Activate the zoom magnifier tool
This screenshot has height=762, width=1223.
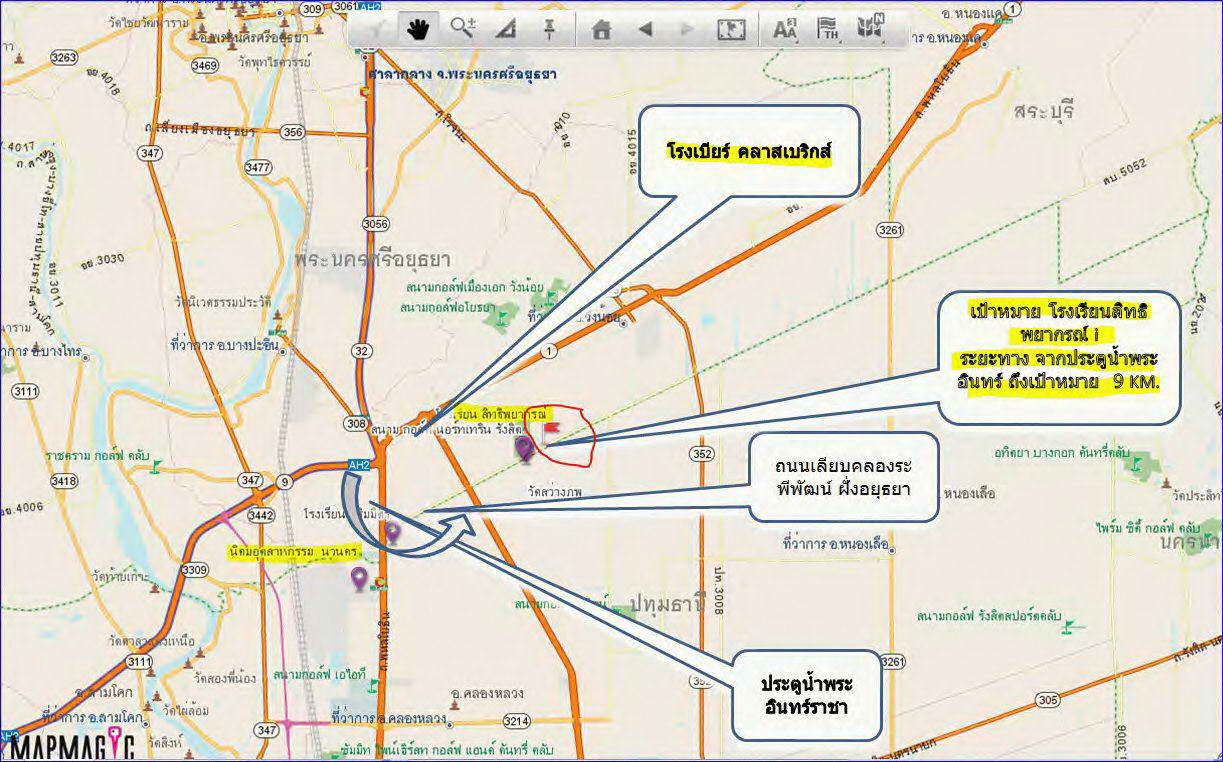[x=462, y=28]
